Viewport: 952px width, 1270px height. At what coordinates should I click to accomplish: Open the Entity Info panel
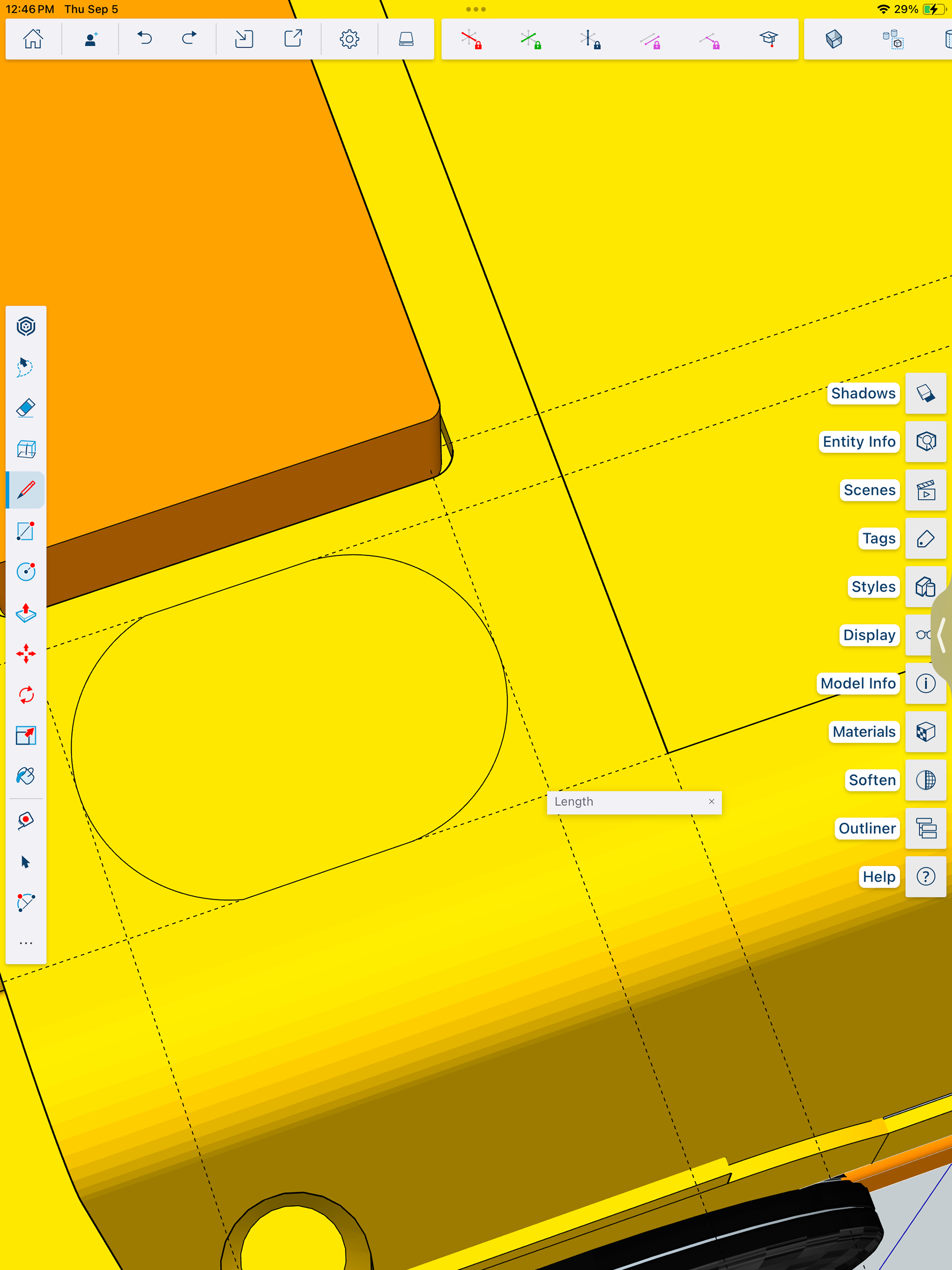pos(925,441)
